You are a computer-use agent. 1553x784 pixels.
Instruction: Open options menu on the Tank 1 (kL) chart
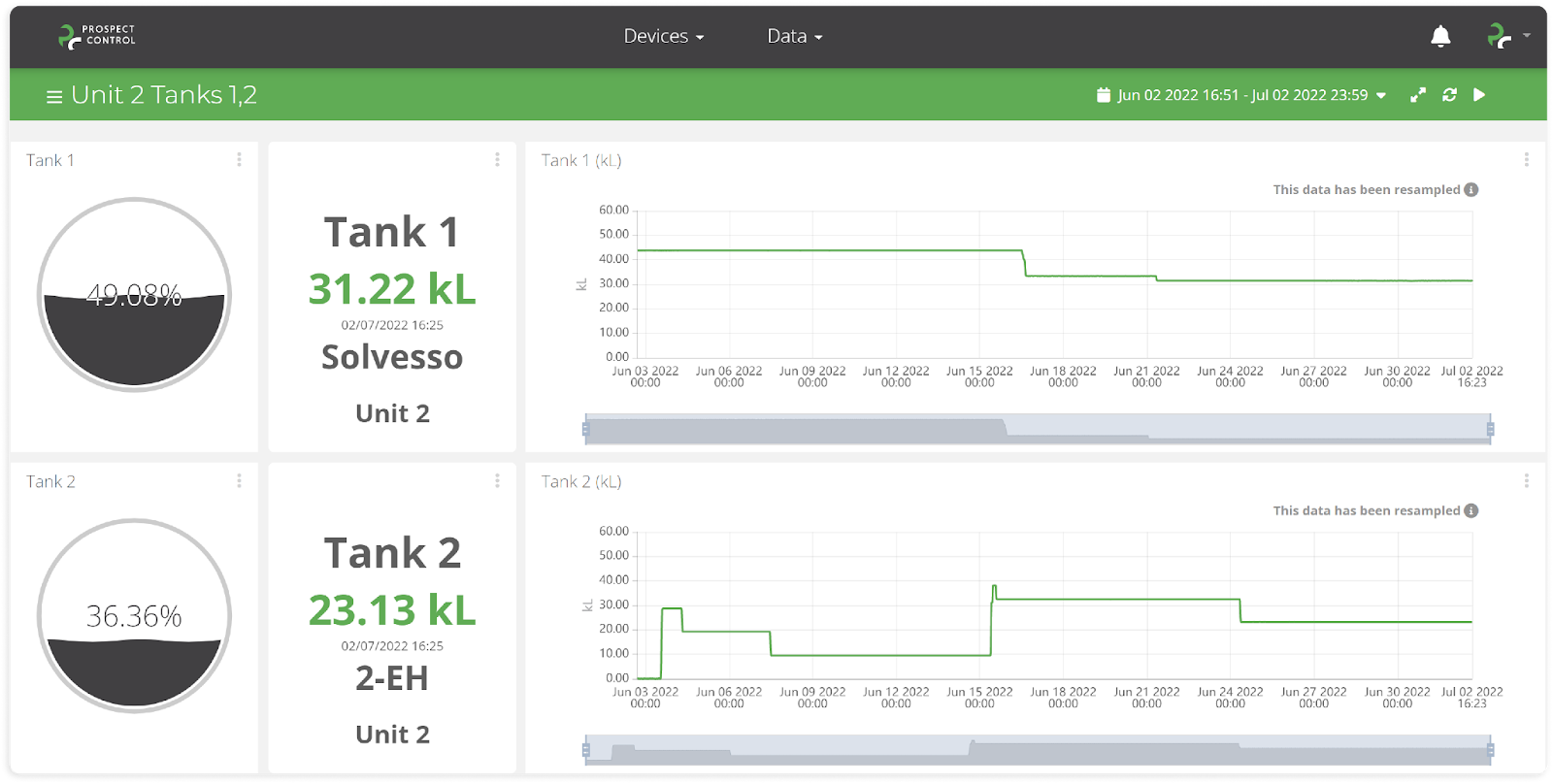(x=1526, y=159)
